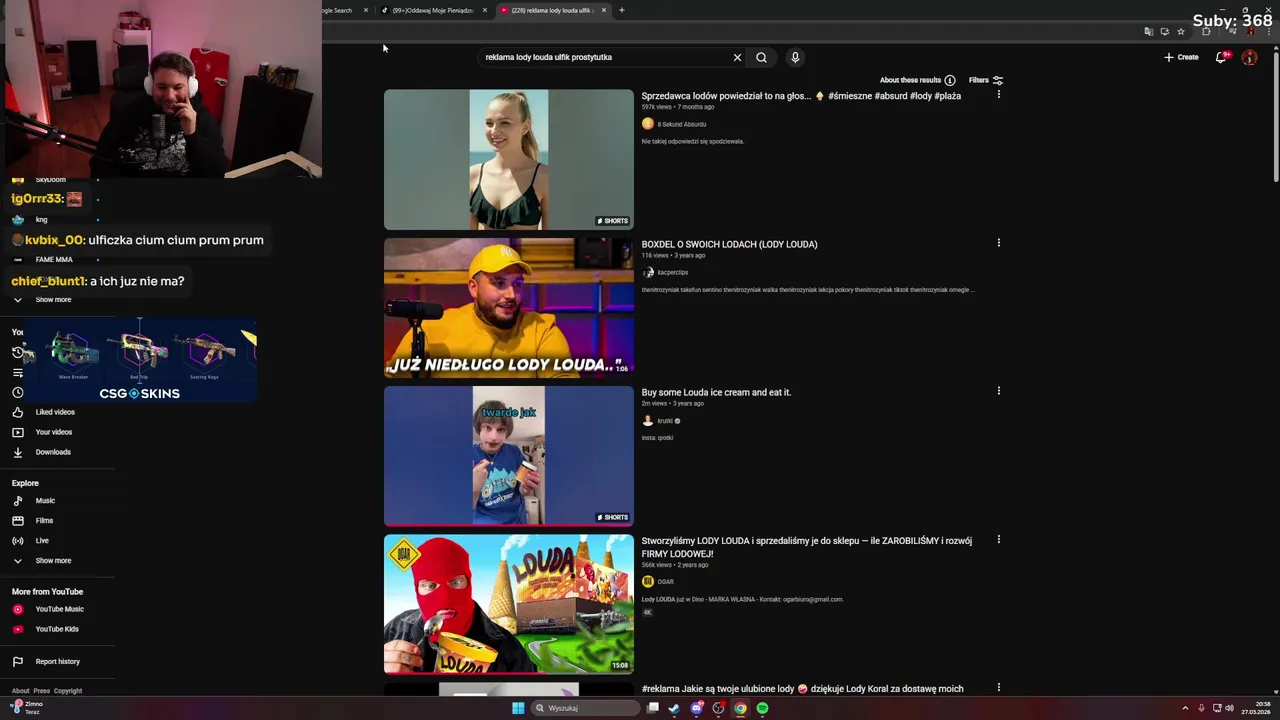Open a new browser tab
Image resolution: width=1280 pixels, height=720 pixels.
point(622,10)
